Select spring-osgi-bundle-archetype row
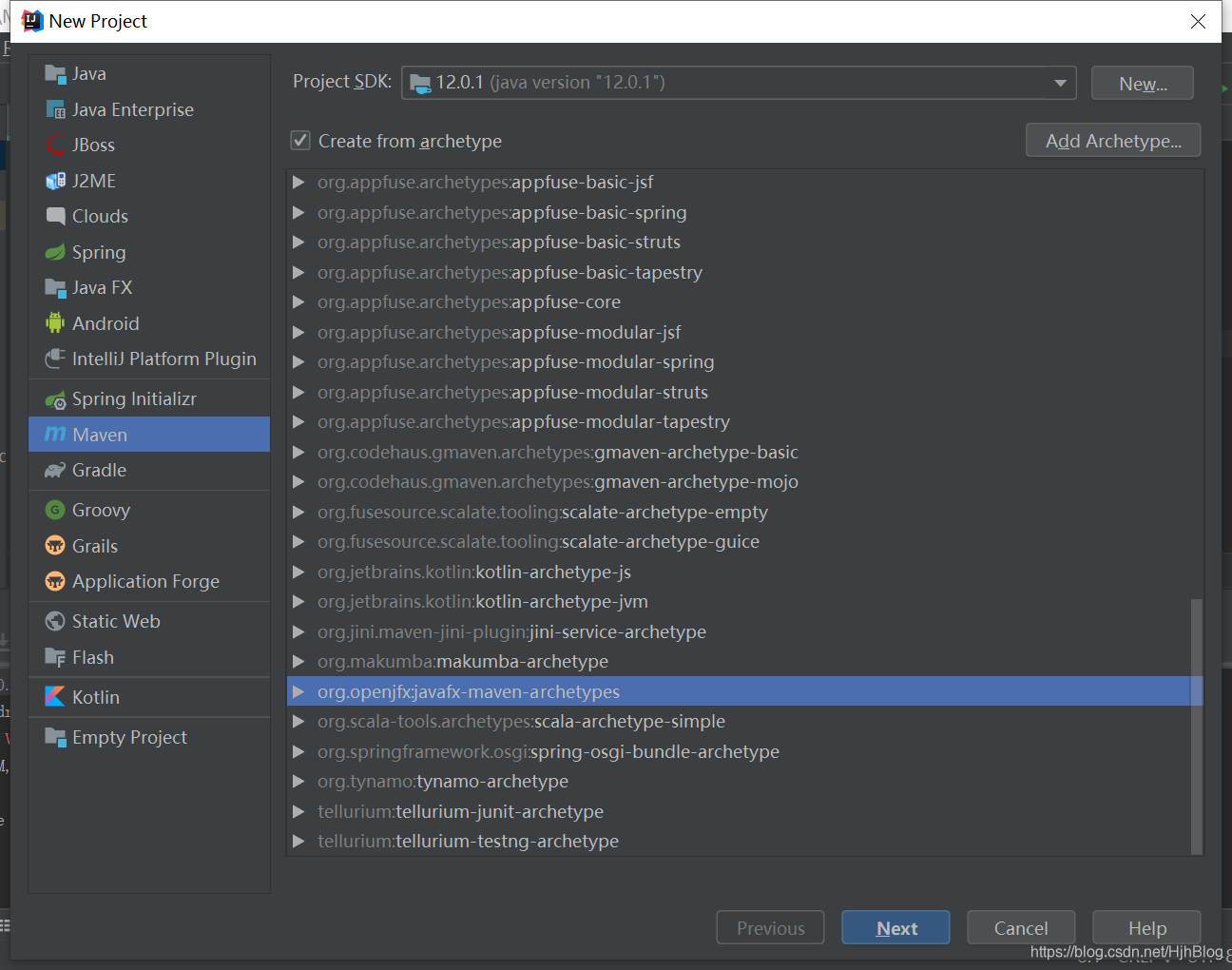 [x=744, y=751]
